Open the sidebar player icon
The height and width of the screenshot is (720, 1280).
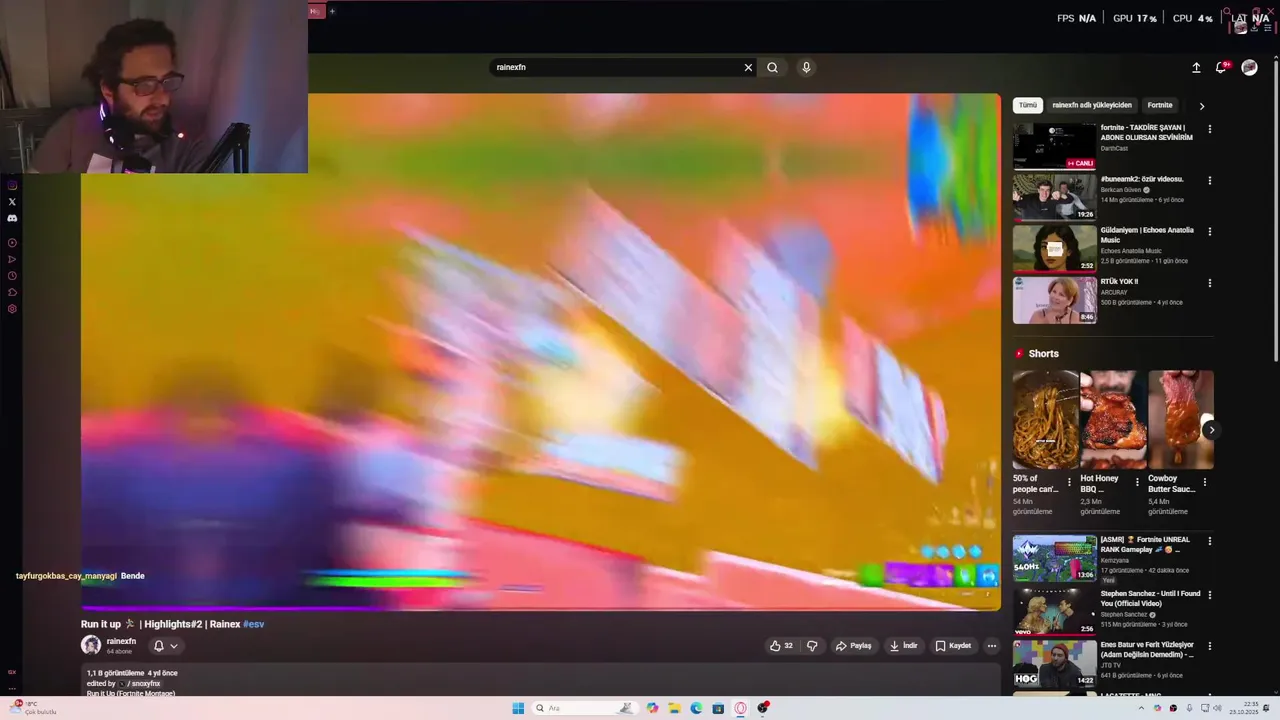(x=12, y=243)
